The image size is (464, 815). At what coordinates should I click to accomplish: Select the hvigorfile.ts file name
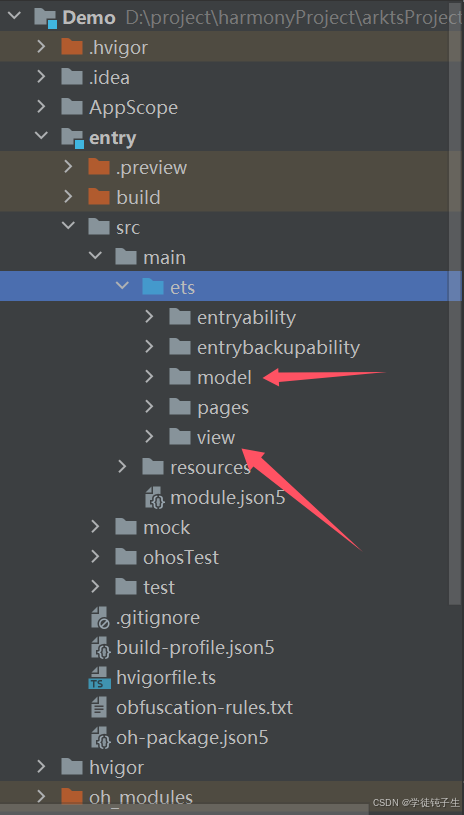click(166, 678)
